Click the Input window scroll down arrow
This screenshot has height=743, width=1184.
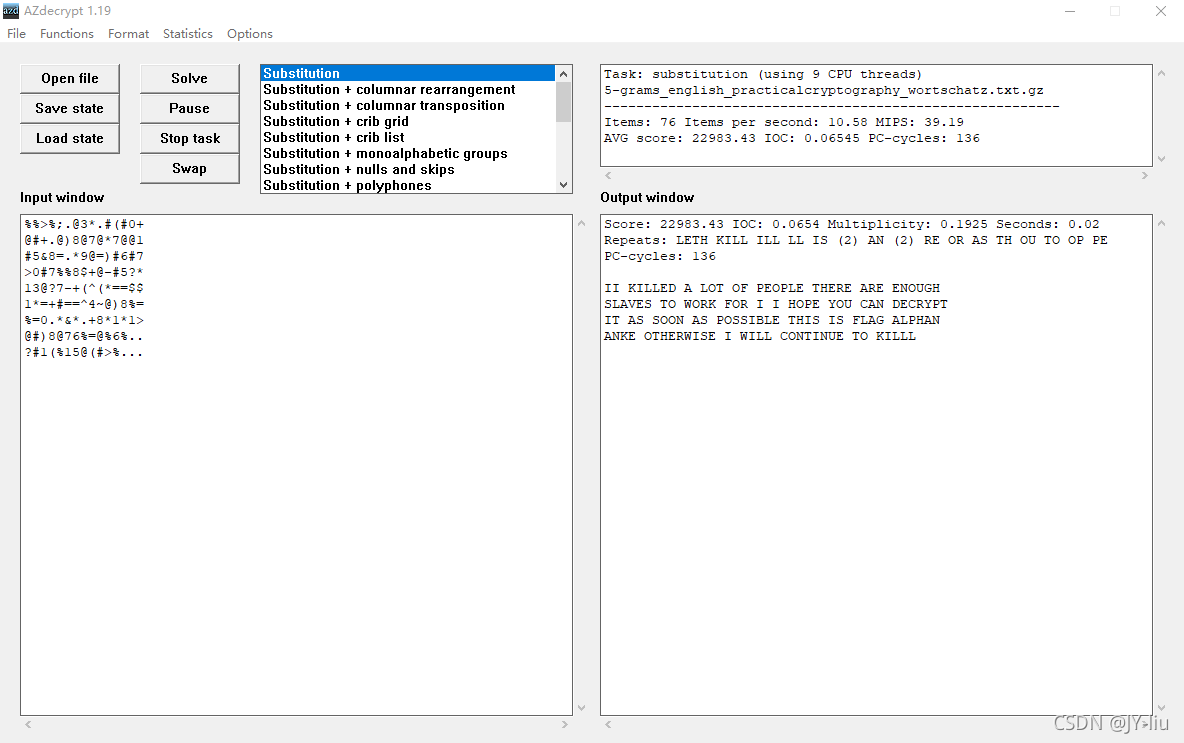tap(581, 708)
